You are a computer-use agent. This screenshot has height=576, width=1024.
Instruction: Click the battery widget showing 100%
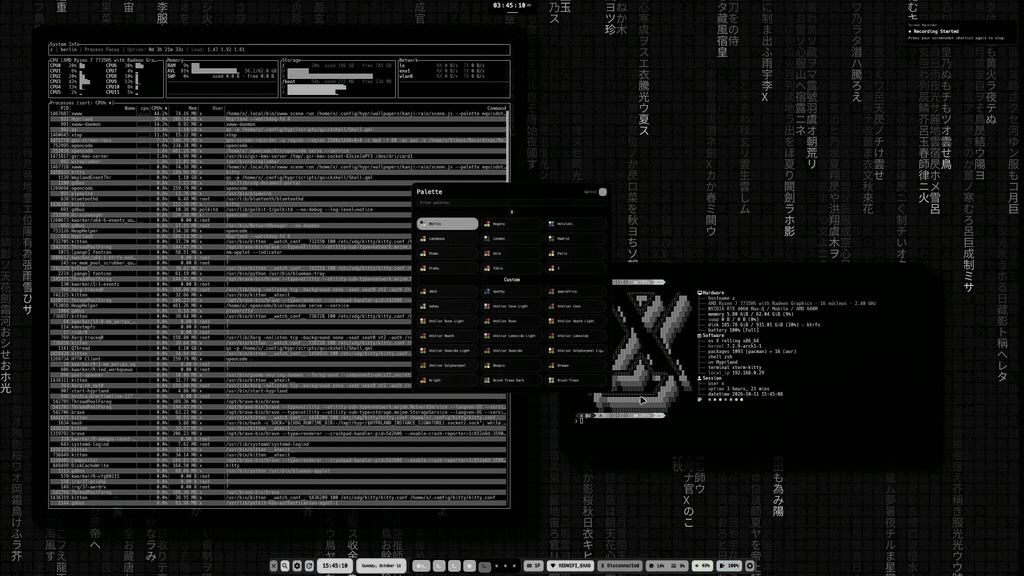[x=729, y=566]
